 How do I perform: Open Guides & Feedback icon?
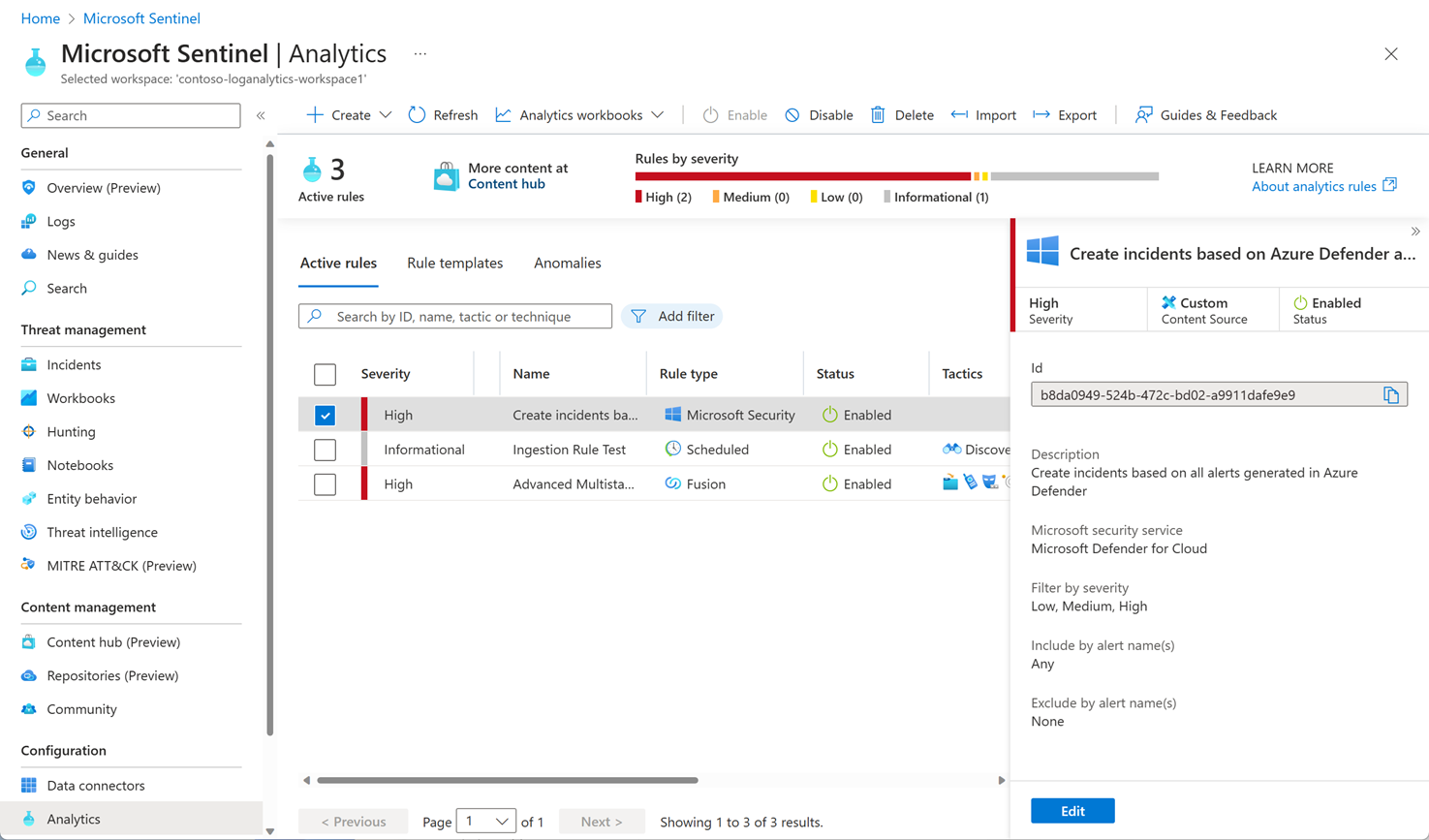(x=1143, y=115)
